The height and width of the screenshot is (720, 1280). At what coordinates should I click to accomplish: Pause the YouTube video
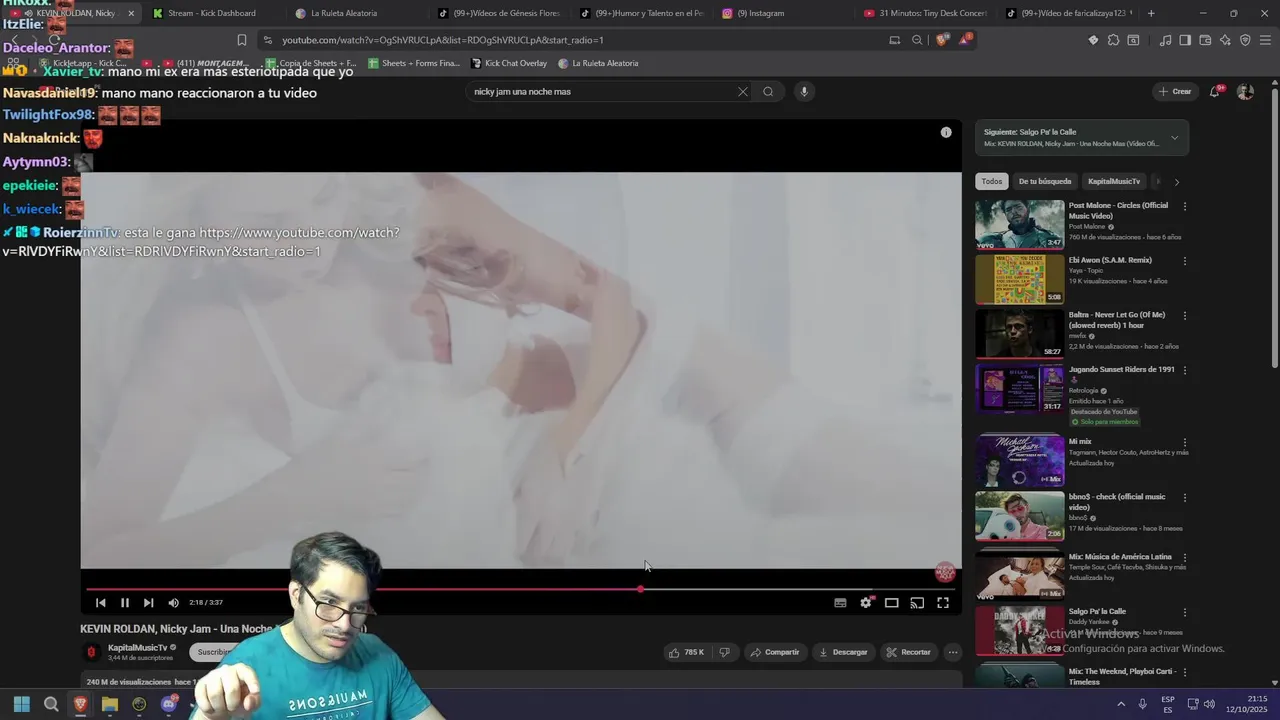pyautogui.click(x=125, y=603)
